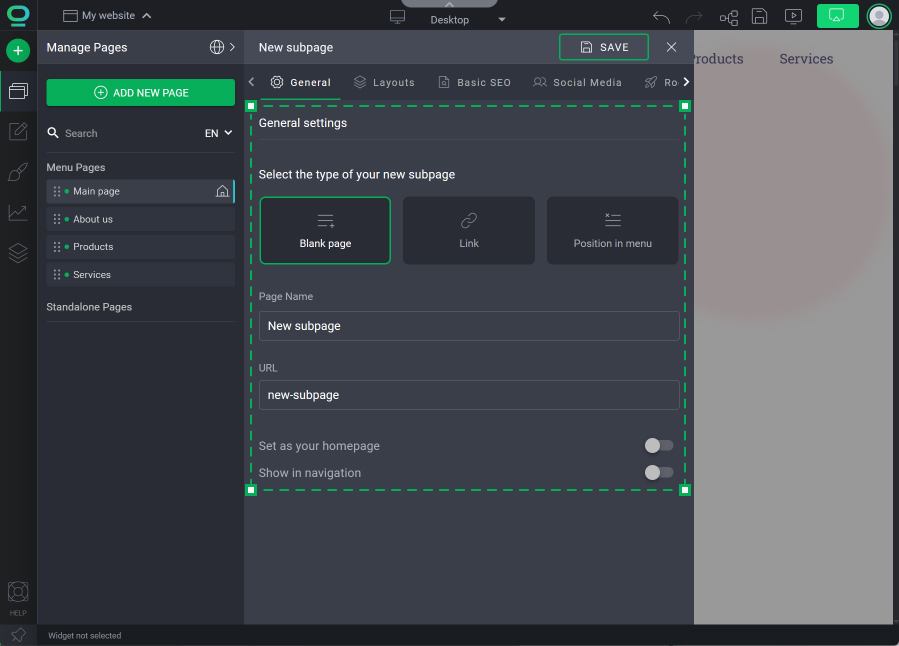Select Main page in the pages list

(x=140, y=191)
